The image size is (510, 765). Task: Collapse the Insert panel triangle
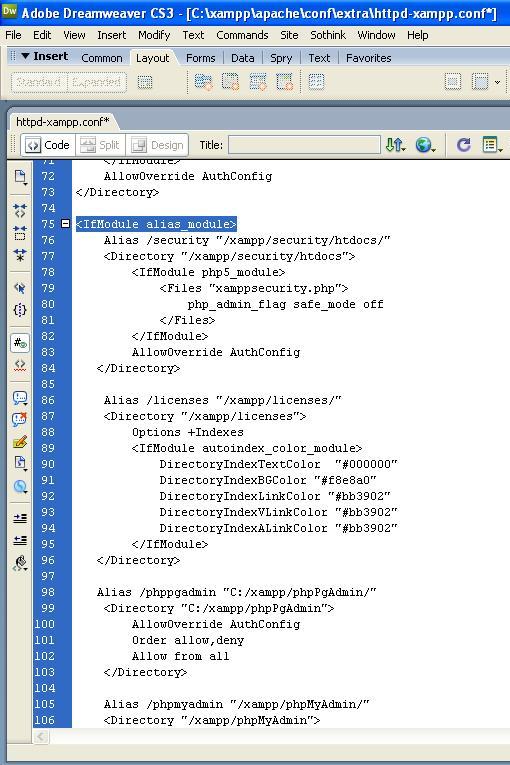click(x=25, y=56)
